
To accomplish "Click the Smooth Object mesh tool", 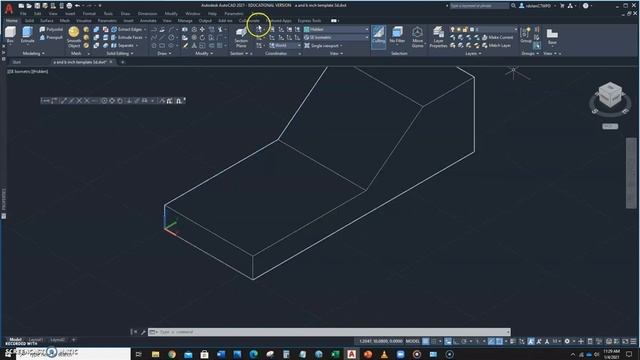I will pyautogui.click(x=74, y=37).
